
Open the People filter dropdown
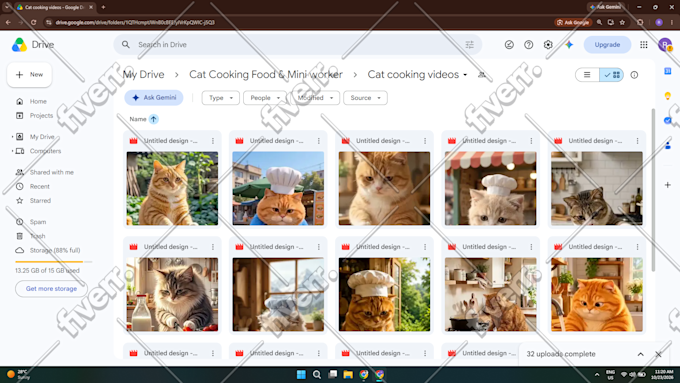click(x=265, y=98)
